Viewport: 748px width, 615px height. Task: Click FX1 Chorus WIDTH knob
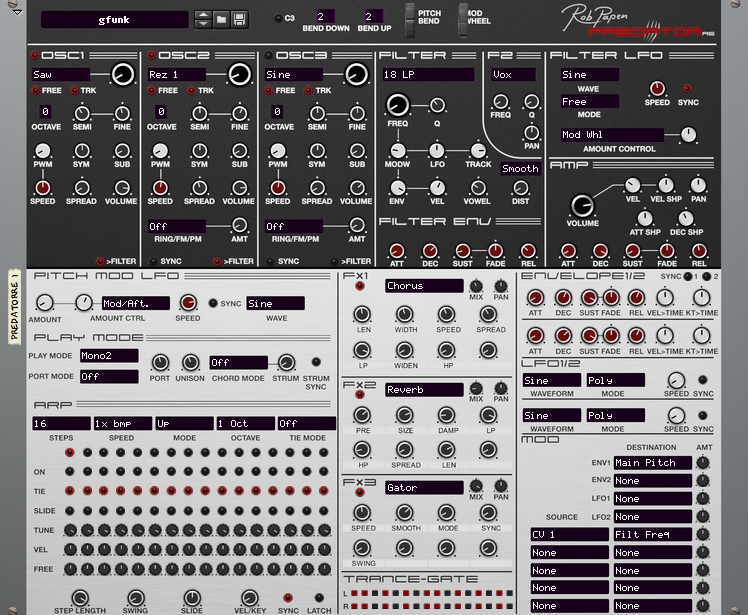[x=405, y=314]
